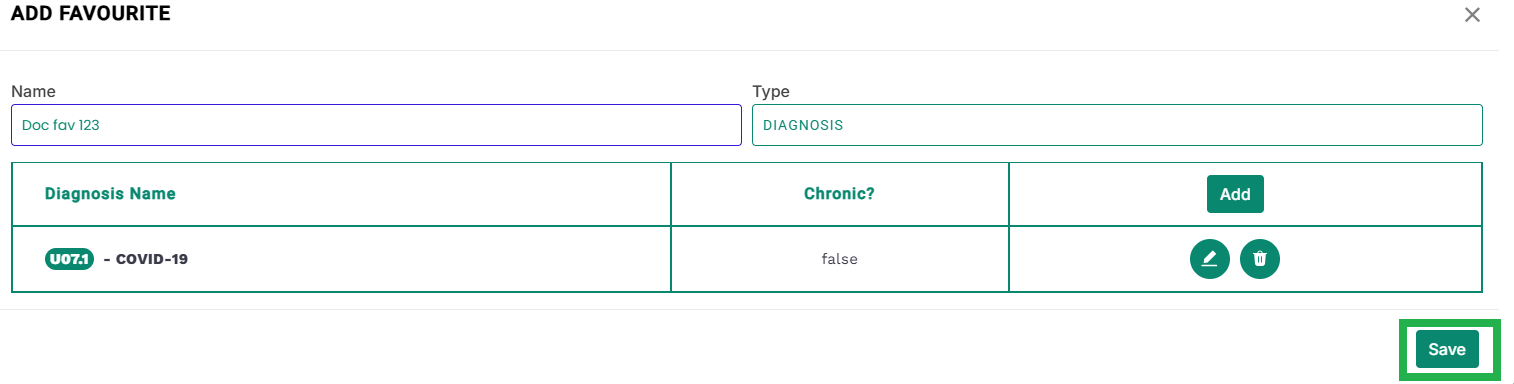Click the empty footer area left of Save

[x=700, y=349]
